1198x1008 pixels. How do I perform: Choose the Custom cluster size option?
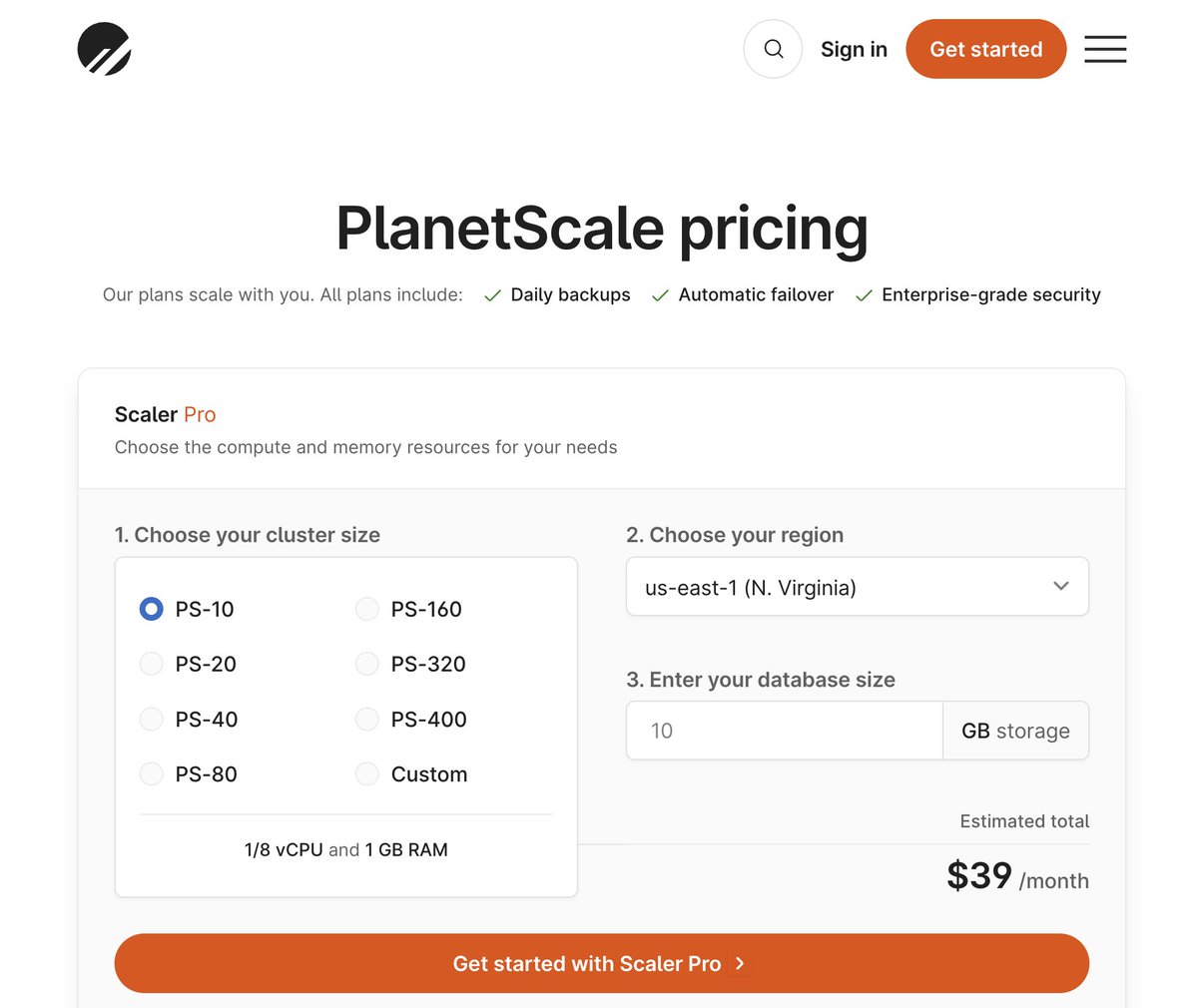[367, 773]
